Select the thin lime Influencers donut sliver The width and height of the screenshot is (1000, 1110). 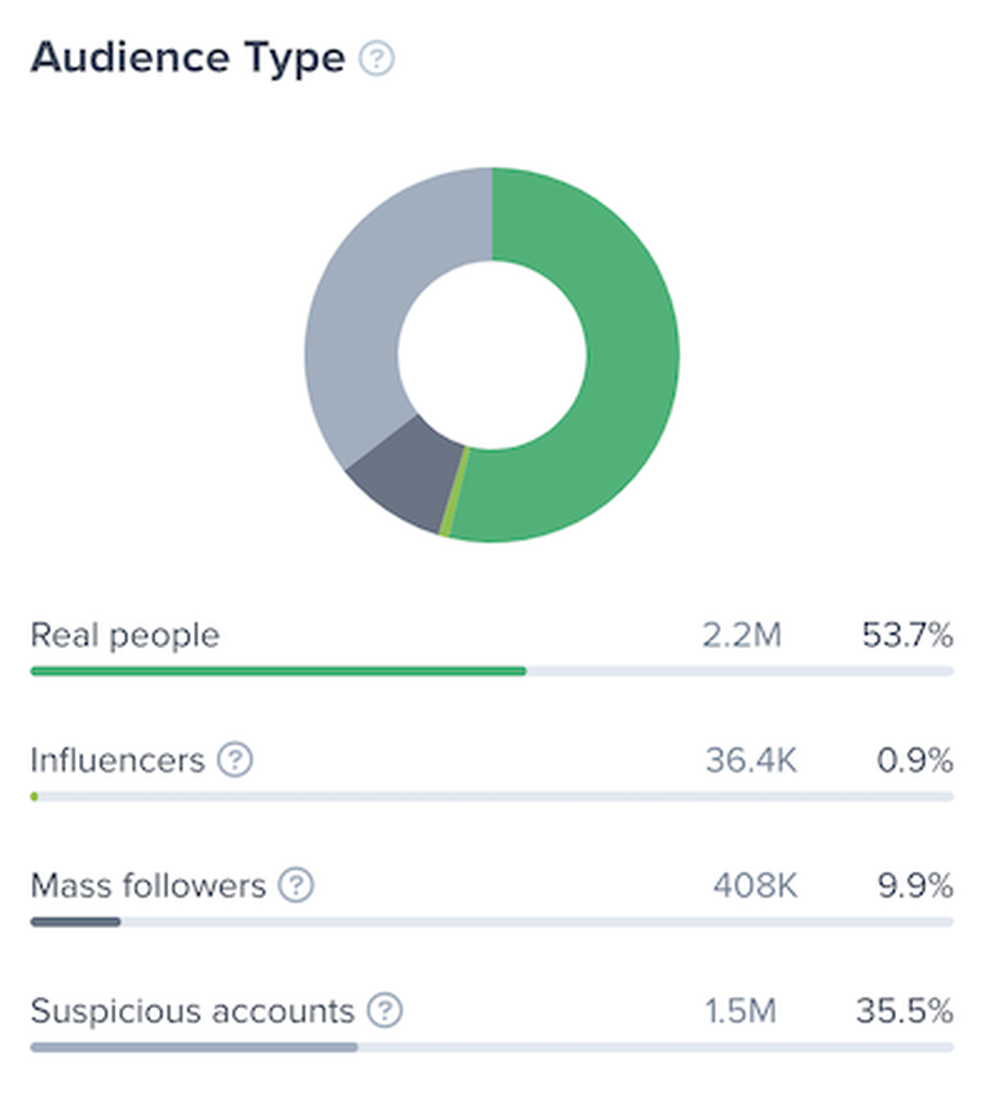(453, 493)
